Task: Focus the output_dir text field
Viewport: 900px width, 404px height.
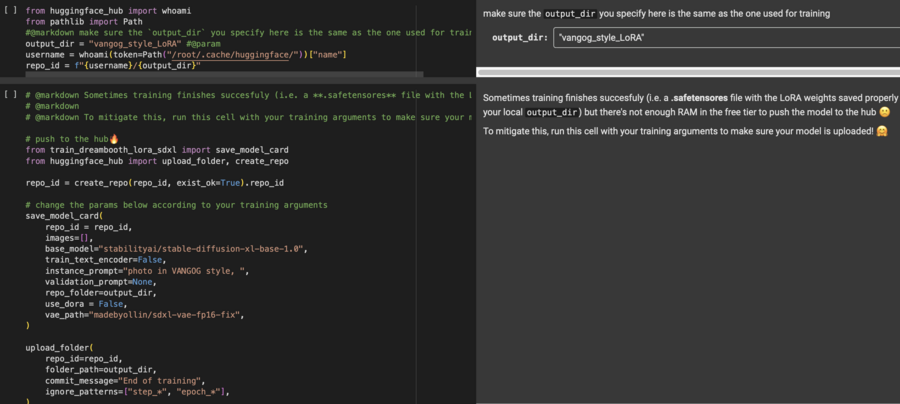Action: (x=722, y=37)
